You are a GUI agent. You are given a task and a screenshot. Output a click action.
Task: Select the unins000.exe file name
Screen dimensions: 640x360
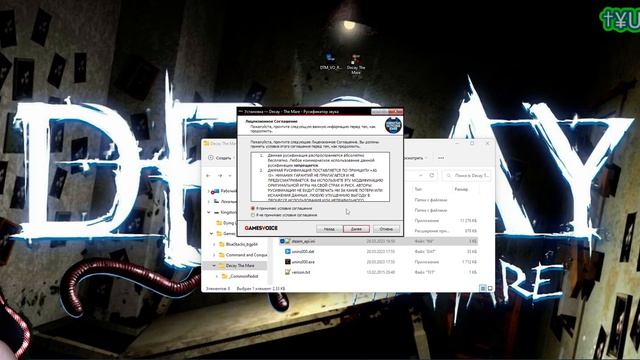pyautogui.click(x=303, y=262)
